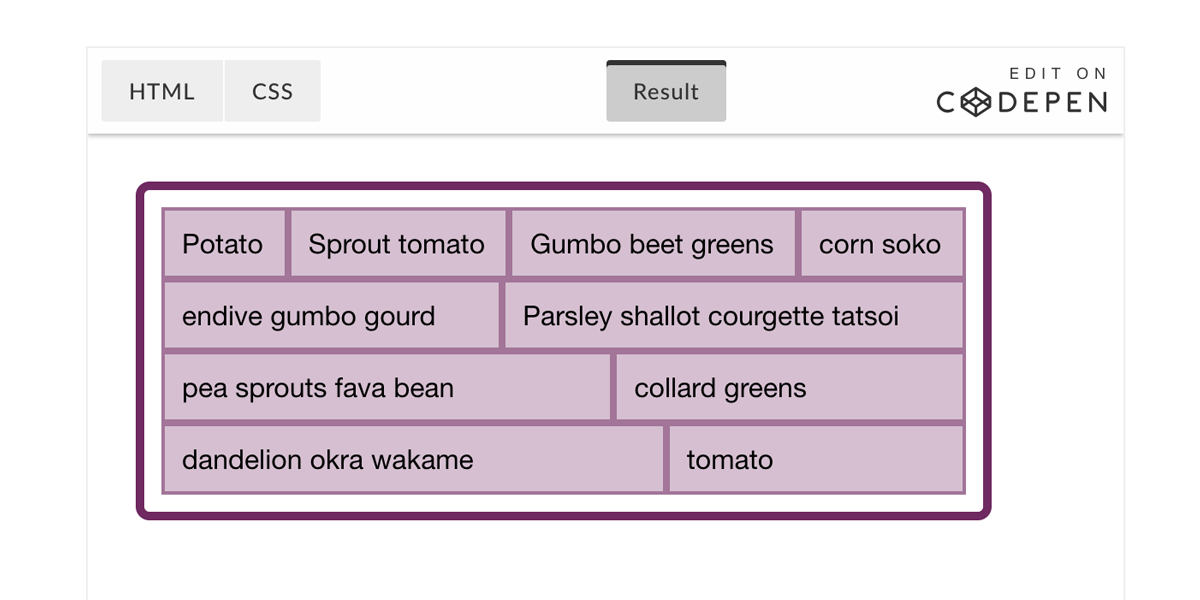Click the "EDIT ON" text link
Screen dimensions: 1200x600
point(1058,73)
